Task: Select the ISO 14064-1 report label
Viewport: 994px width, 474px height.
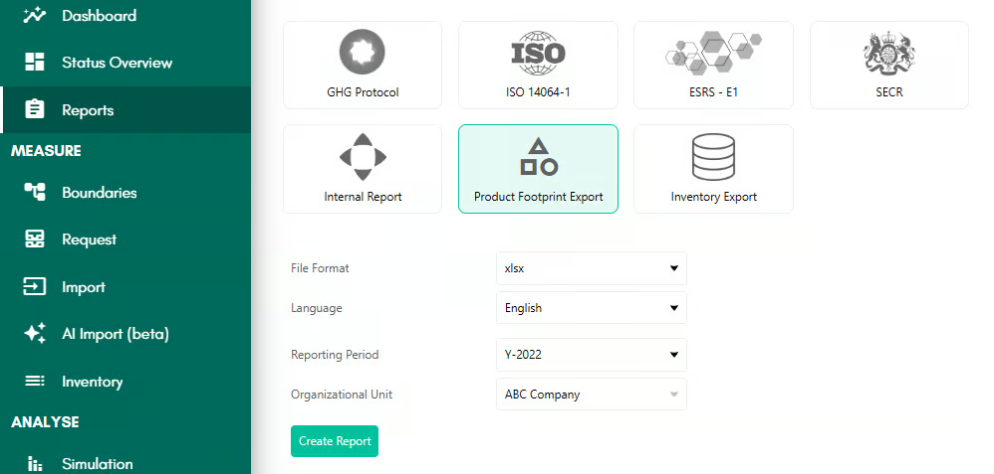Action: pos(538,92)
